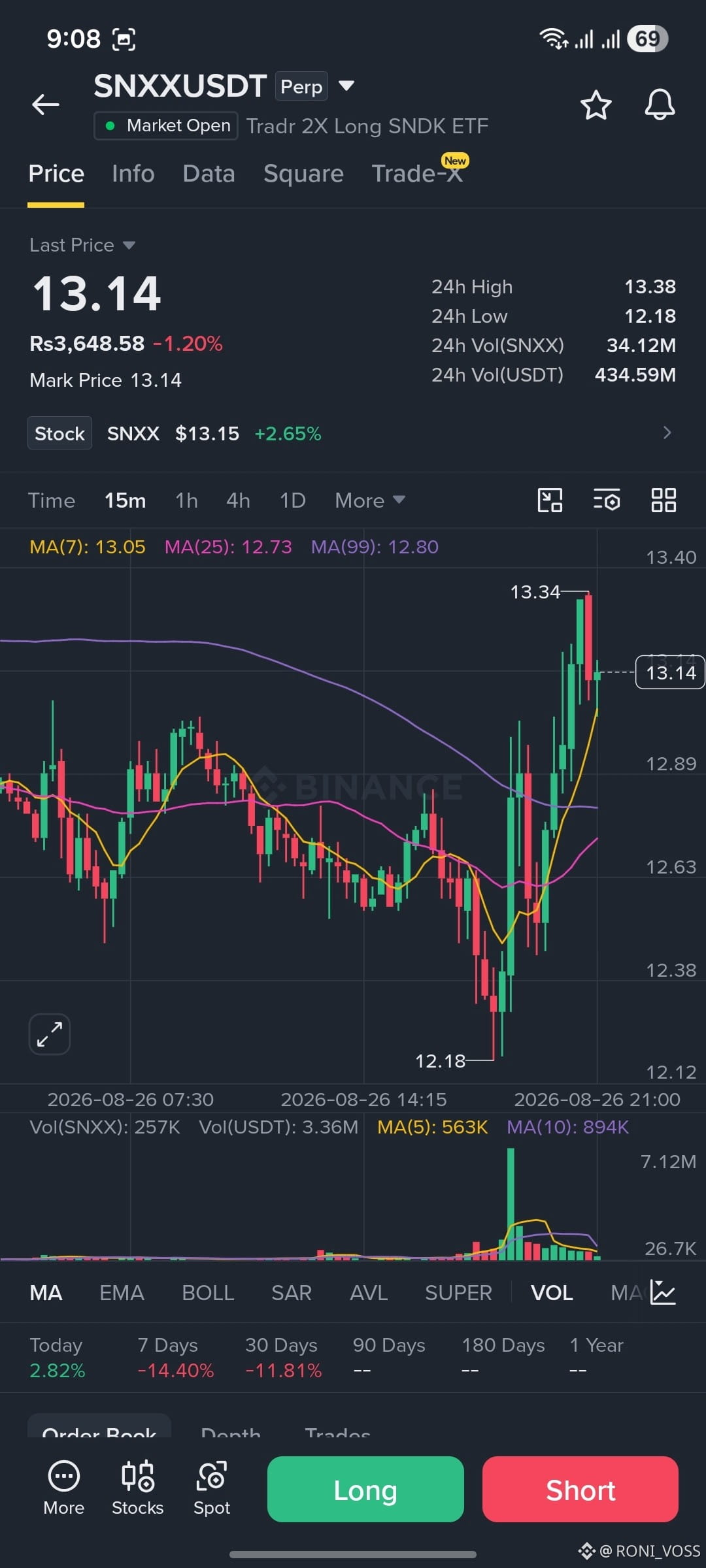Toggle the SAR indicator
Viewport: 706px width, 1568px height.
pos(292,1293)
